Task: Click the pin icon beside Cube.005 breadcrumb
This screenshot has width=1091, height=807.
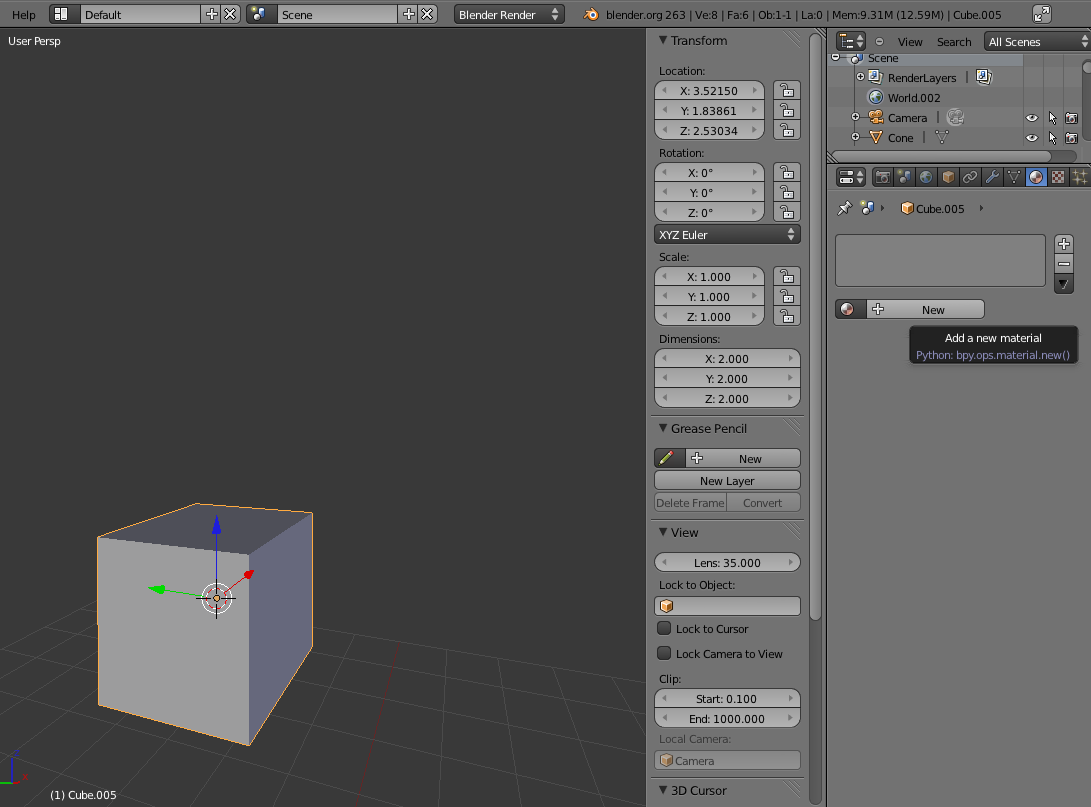Action: (x=845, y=208)
